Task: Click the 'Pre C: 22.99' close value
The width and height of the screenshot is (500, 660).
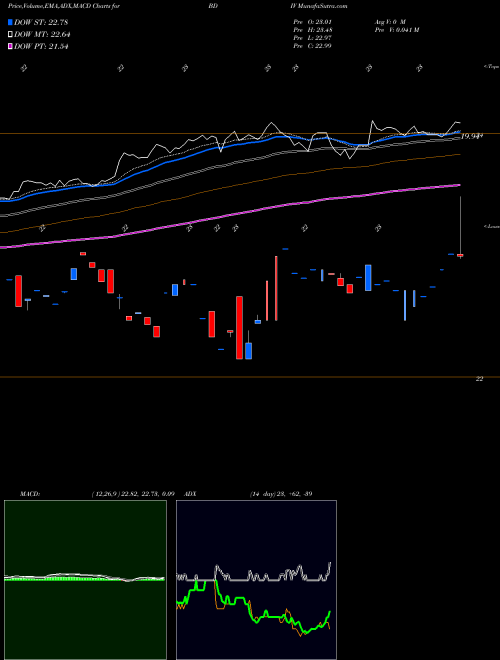Action: (x=312, y=46)
